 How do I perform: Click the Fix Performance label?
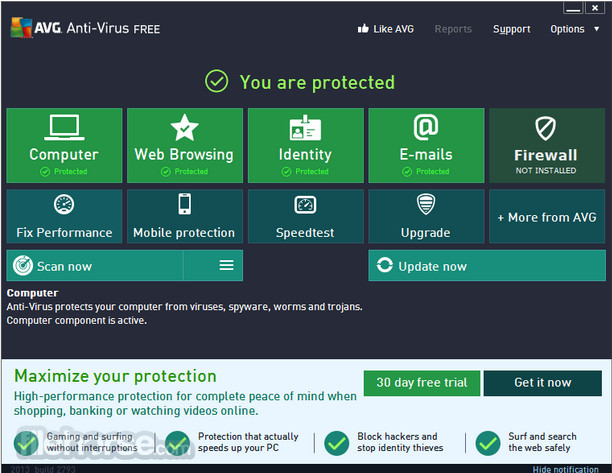[64, 233]
